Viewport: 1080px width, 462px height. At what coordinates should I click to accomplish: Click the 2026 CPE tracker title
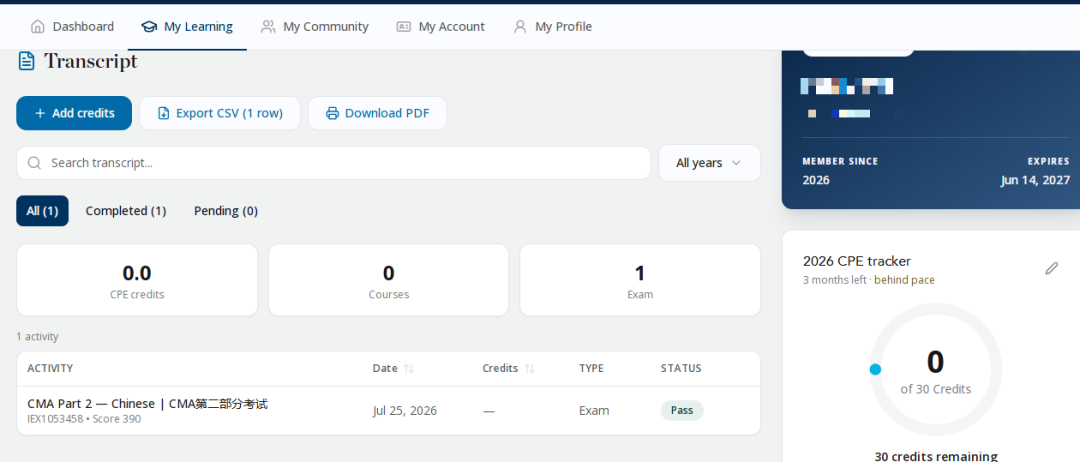(857, 261)
